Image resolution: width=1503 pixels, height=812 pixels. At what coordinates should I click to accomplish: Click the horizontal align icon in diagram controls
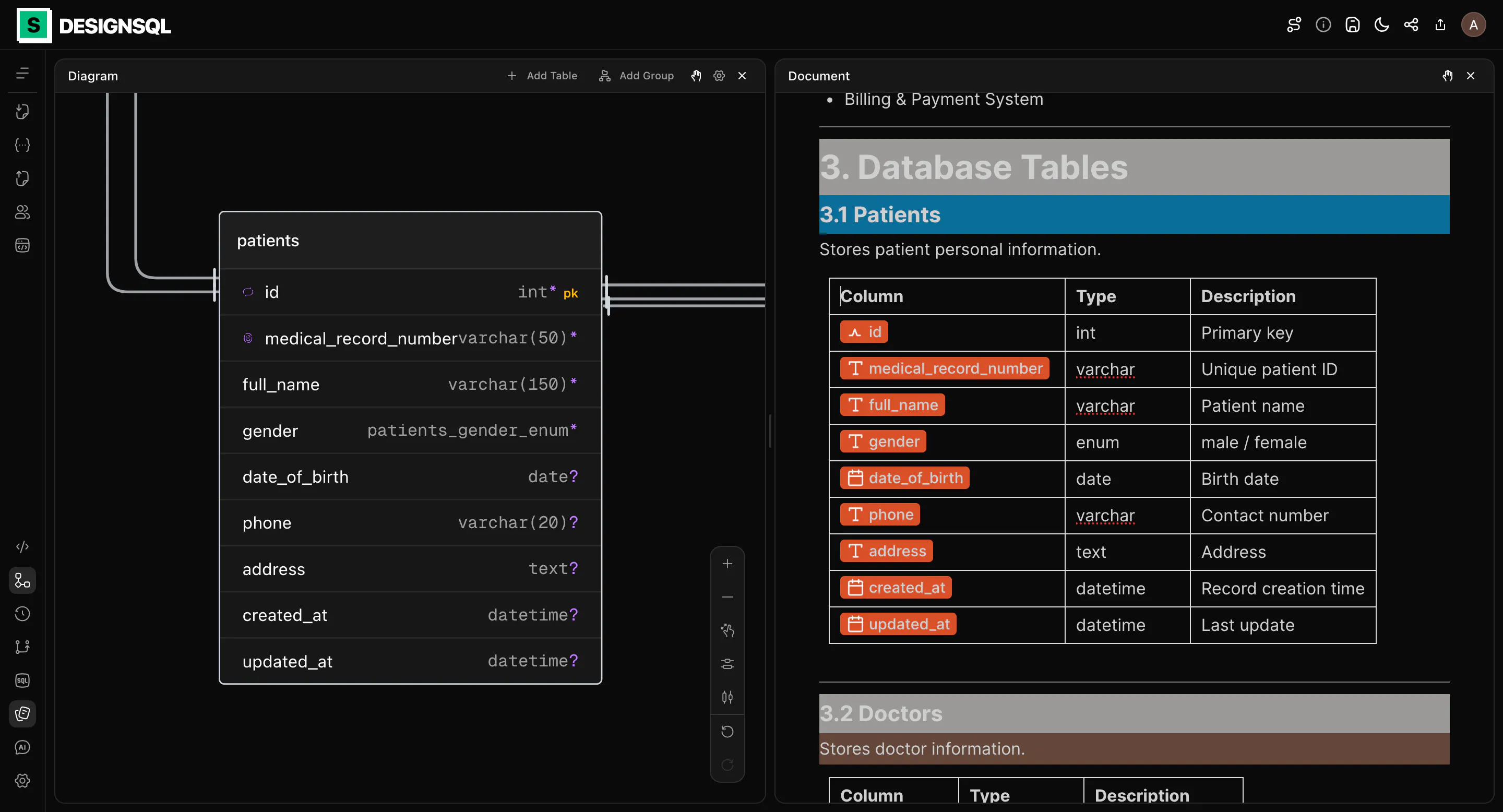(x=727, y=664)
